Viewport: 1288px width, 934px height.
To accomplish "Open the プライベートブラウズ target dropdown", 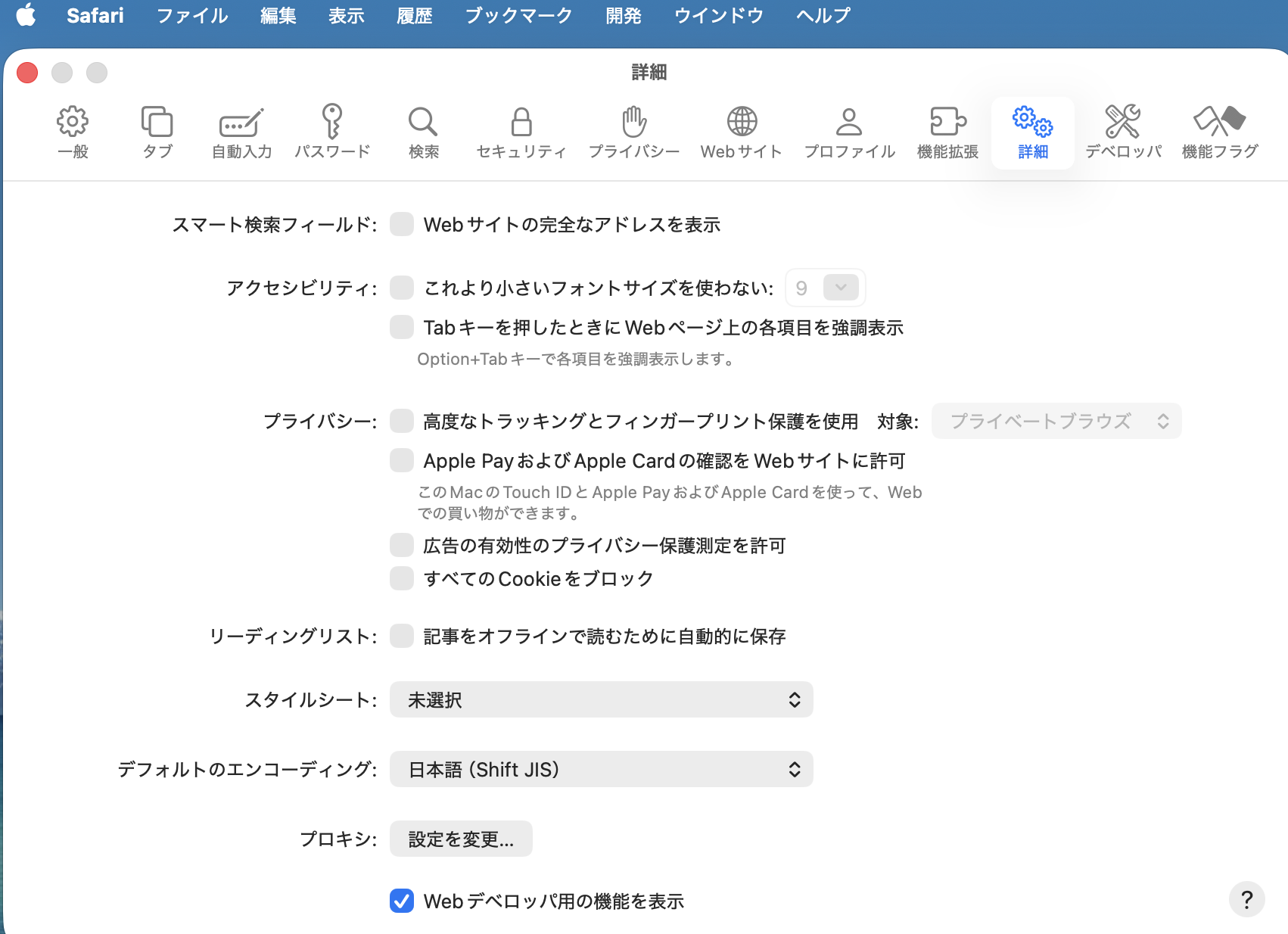I will (1056, 421).
